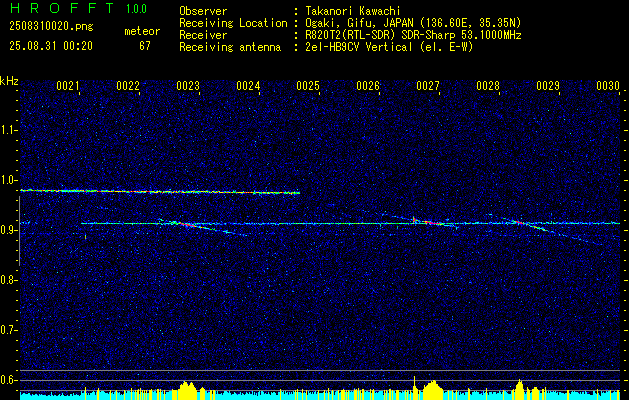Screen dimensions: 629x400
Task: Click frequency axis label 0.8
Action: 8,280
